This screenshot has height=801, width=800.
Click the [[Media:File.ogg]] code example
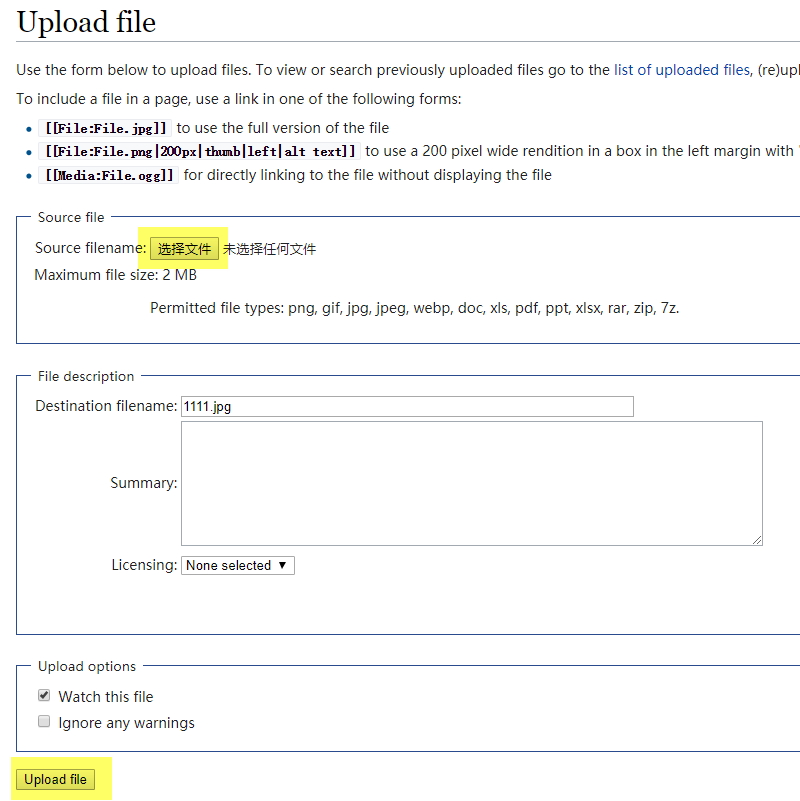coord(109,175)
